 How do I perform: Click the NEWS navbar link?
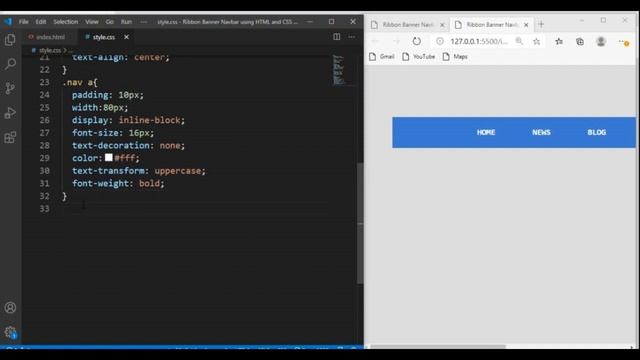541,133
